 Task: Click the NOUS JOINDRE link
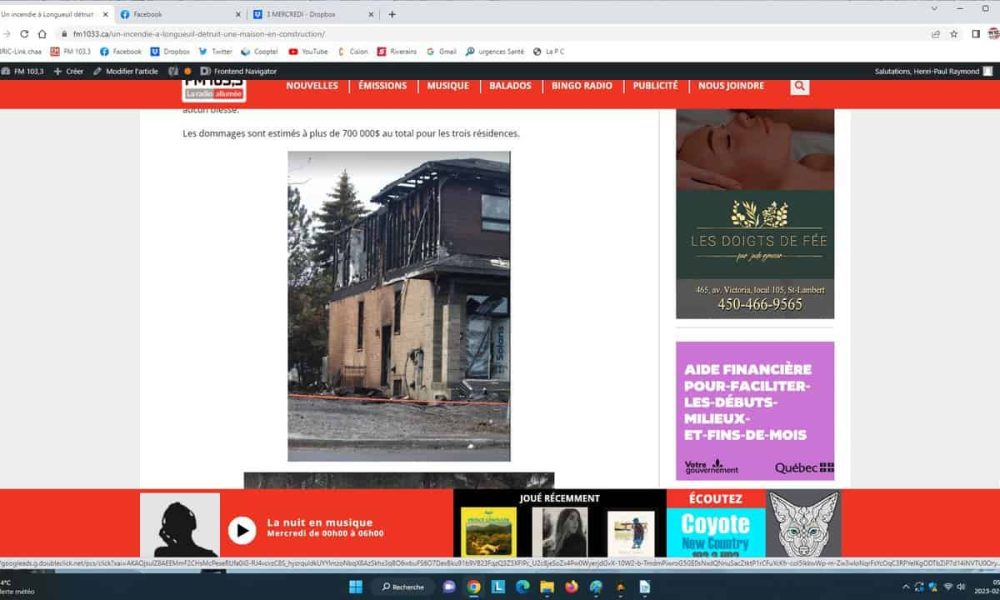[x=731, y=86]
